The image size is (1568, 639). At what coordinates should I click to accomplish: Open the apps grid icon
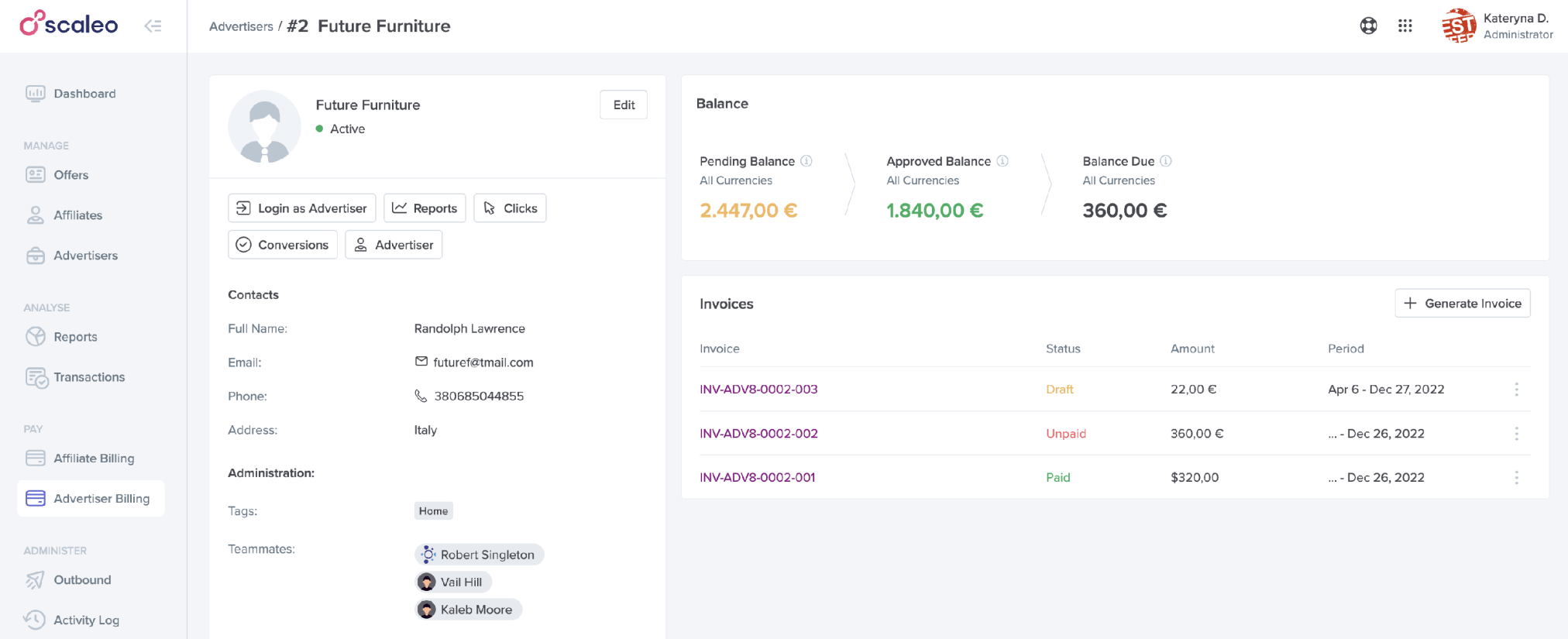1405,26
